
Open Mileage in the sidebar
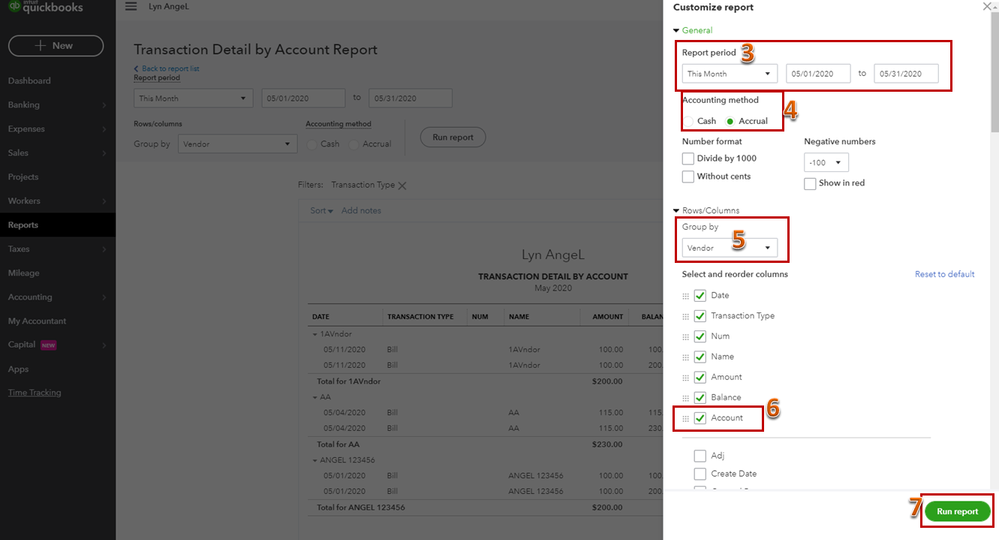coord(24,273)
